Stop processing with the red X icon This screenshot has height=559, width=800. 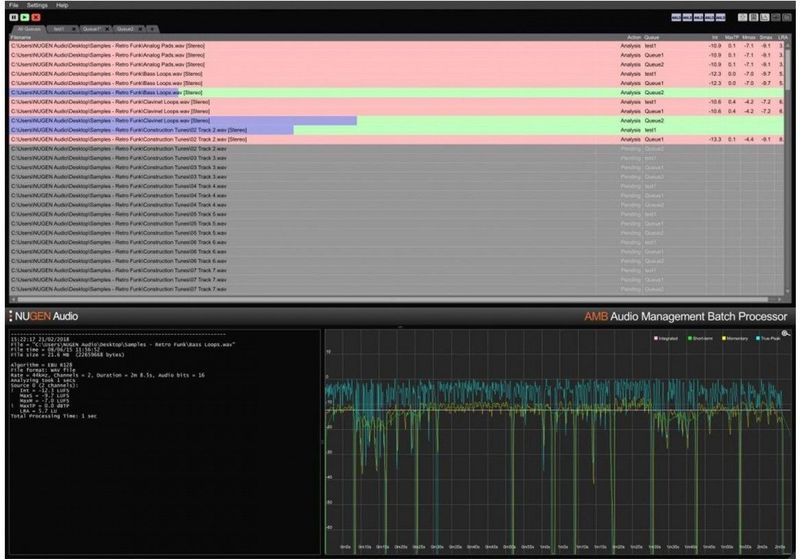pyautogui.click(x=36, y=17)
